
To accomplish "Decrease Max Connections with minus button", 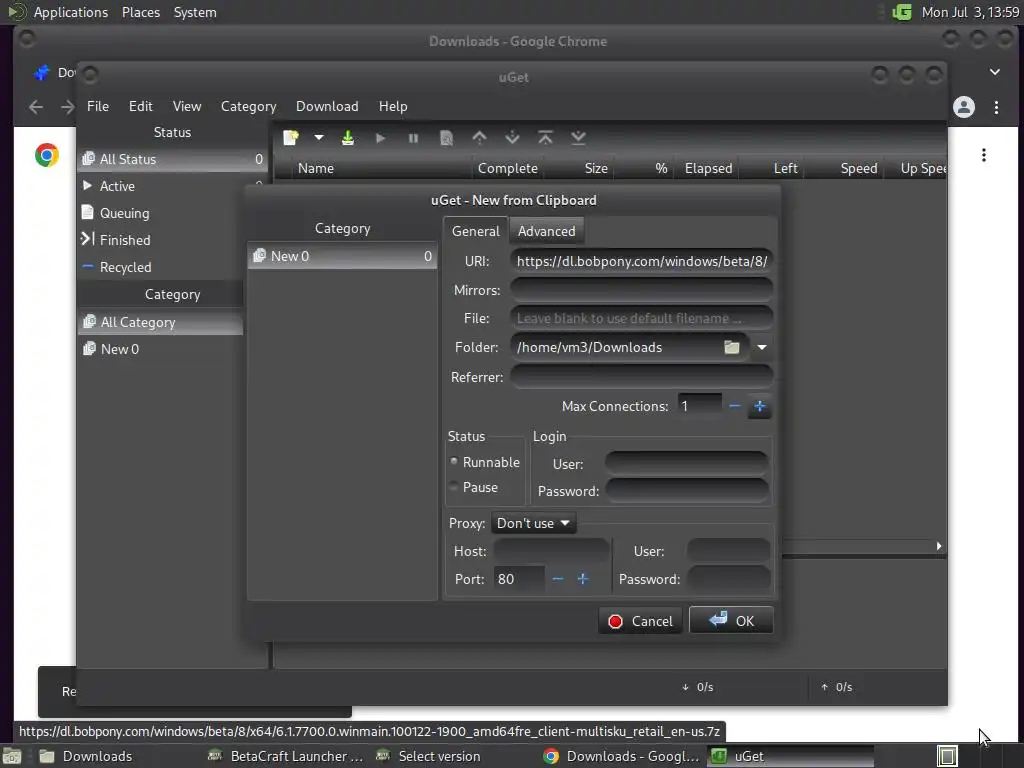I will [735, 406].
